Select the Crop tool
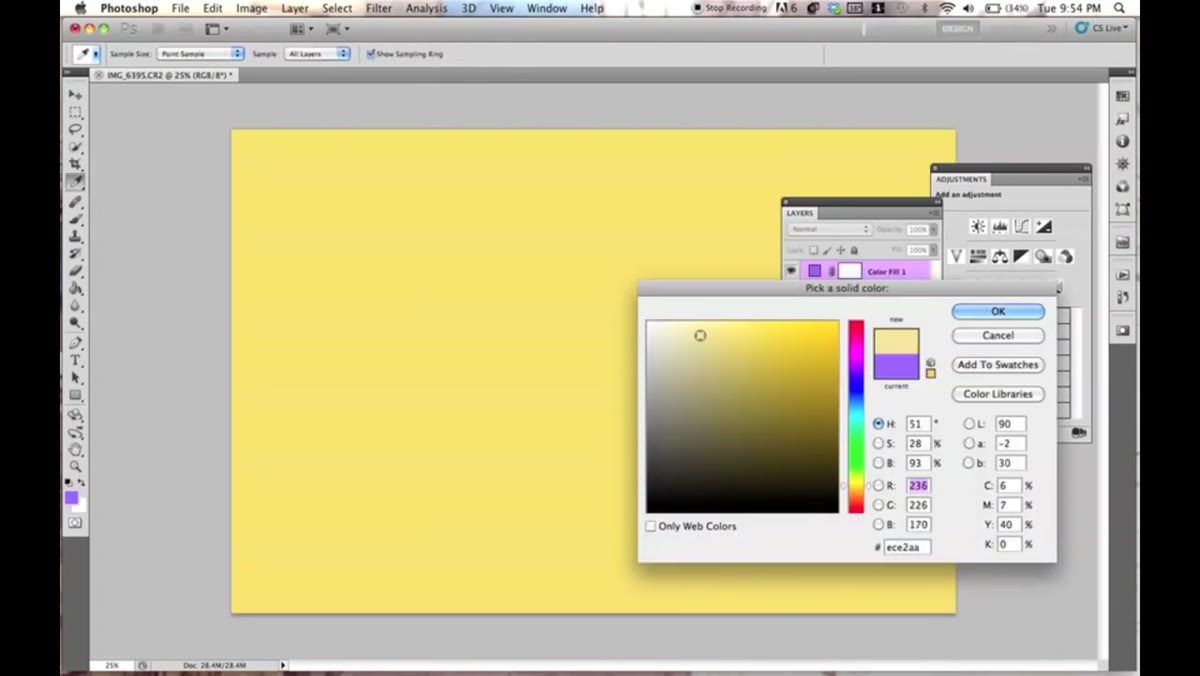Viewport: 1200px width, 676px height. pos(75,164)
